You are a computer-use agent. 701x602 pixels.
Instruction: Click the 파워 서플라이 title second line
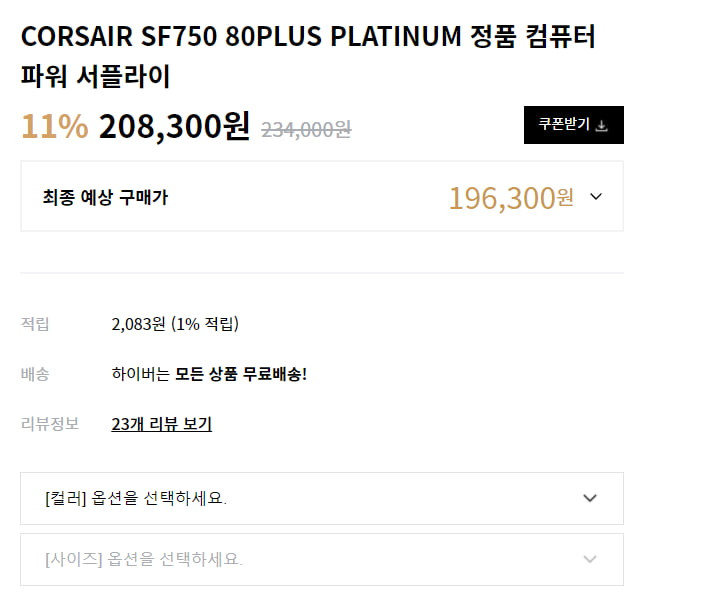coord(95,76)
